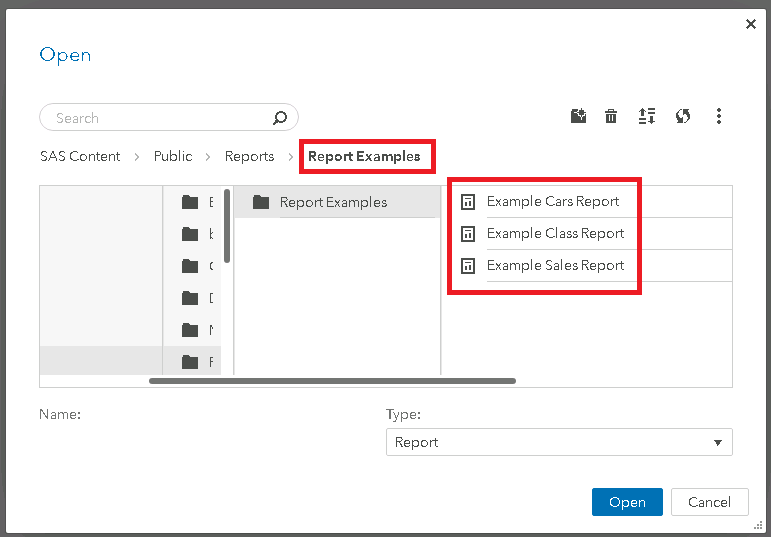Click the delete trash icon
The width and height of the screenshot is (771, 537).
[x=611, y=117]
